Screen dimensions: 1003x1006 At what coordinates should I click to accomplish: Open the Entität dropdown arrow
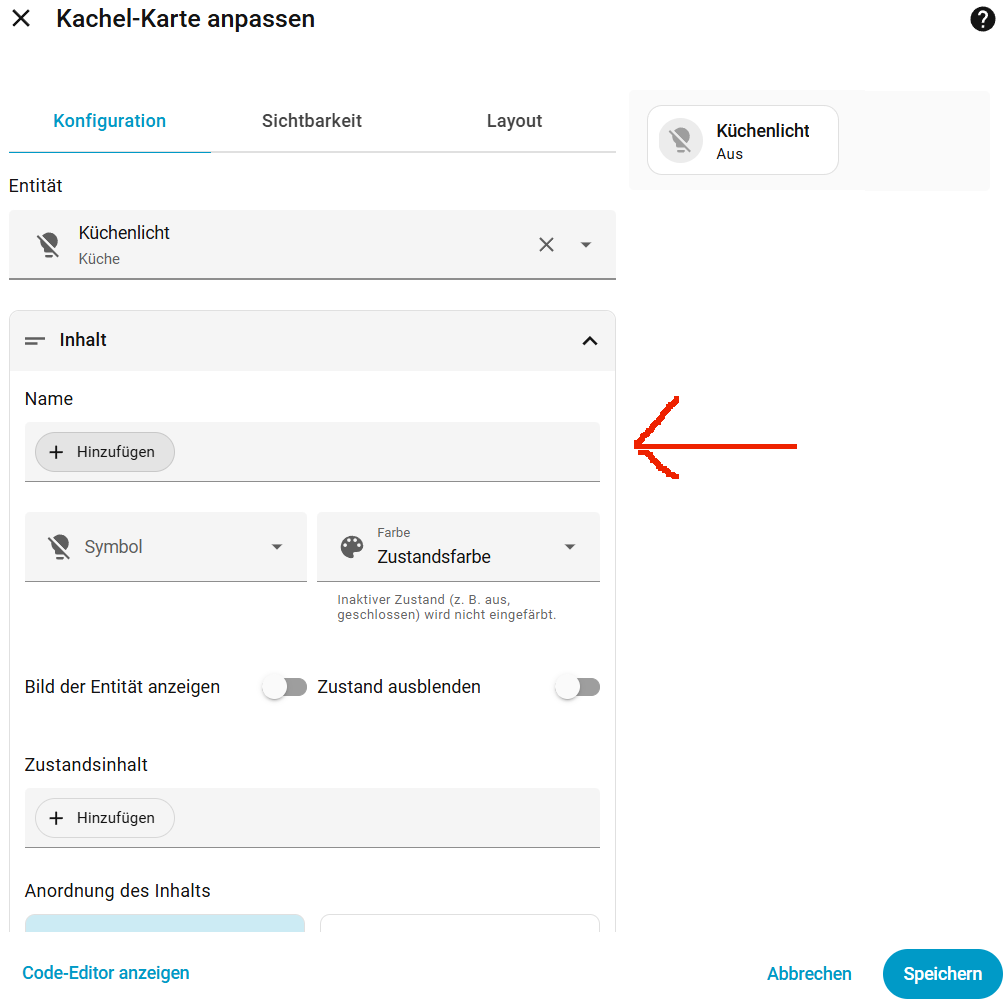click(585, 244)
